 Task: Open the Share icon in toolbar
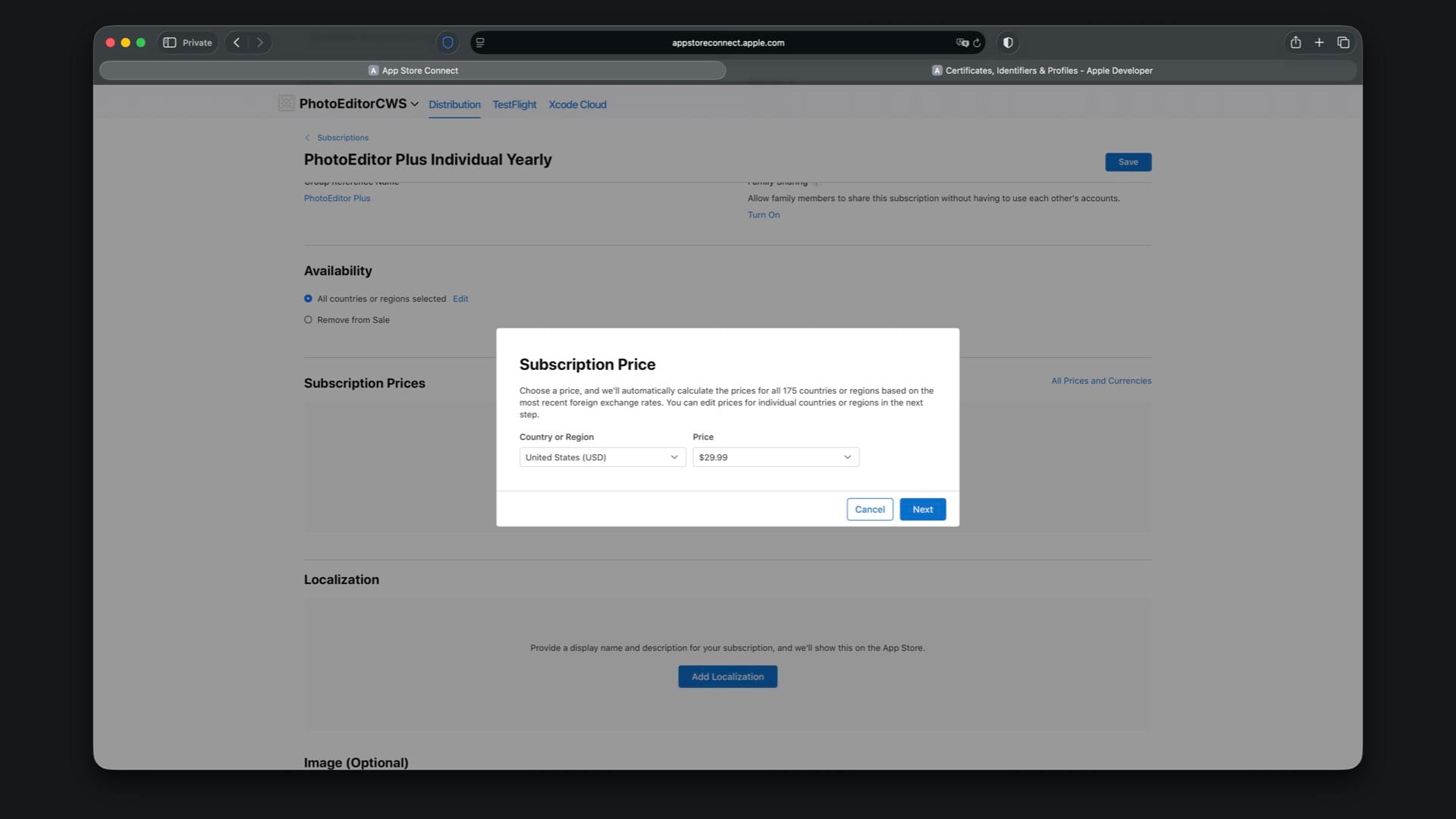[1295, 42]
